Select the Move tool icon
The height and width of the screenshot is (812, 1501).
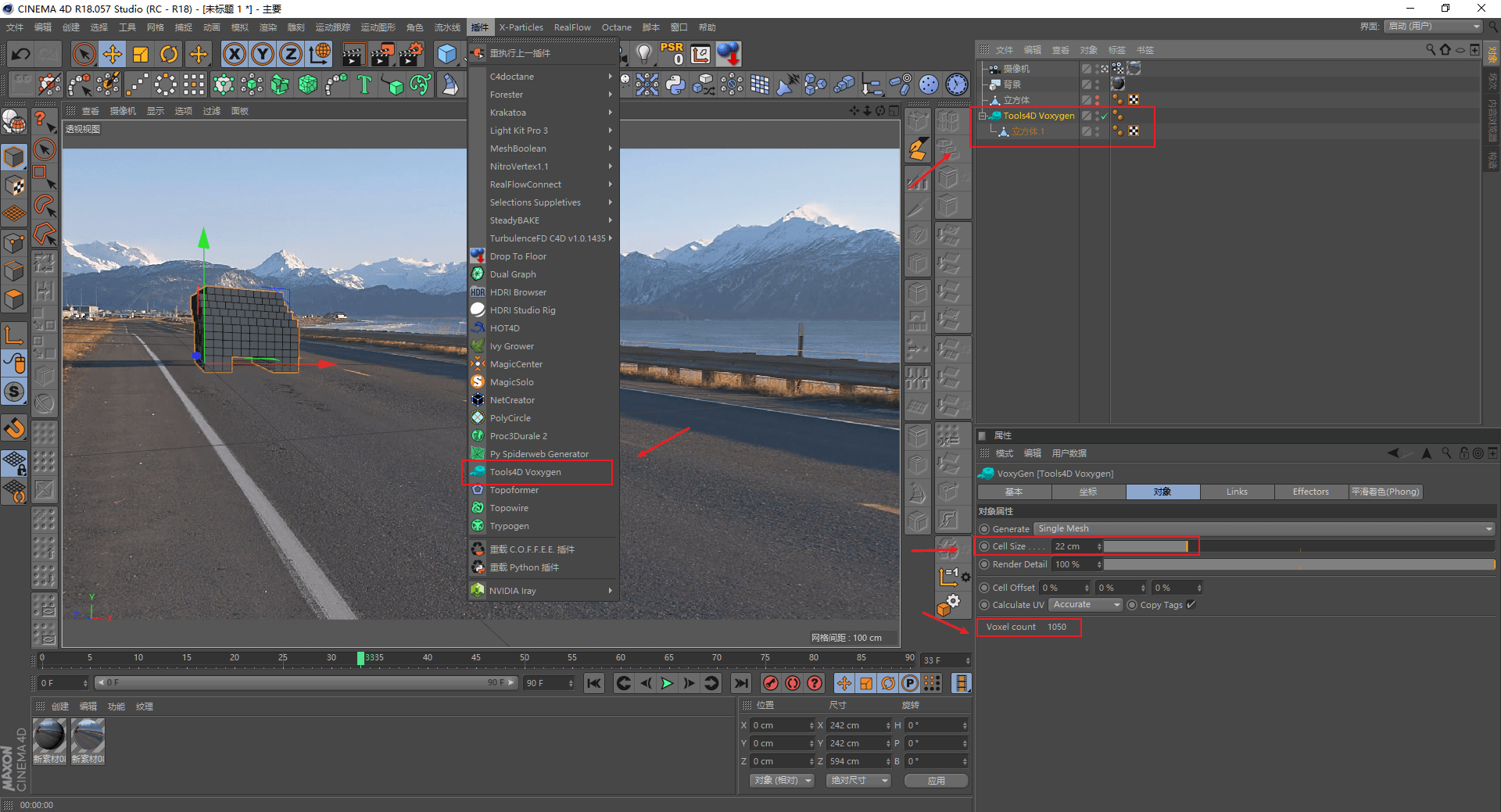(x=113, y=54)
